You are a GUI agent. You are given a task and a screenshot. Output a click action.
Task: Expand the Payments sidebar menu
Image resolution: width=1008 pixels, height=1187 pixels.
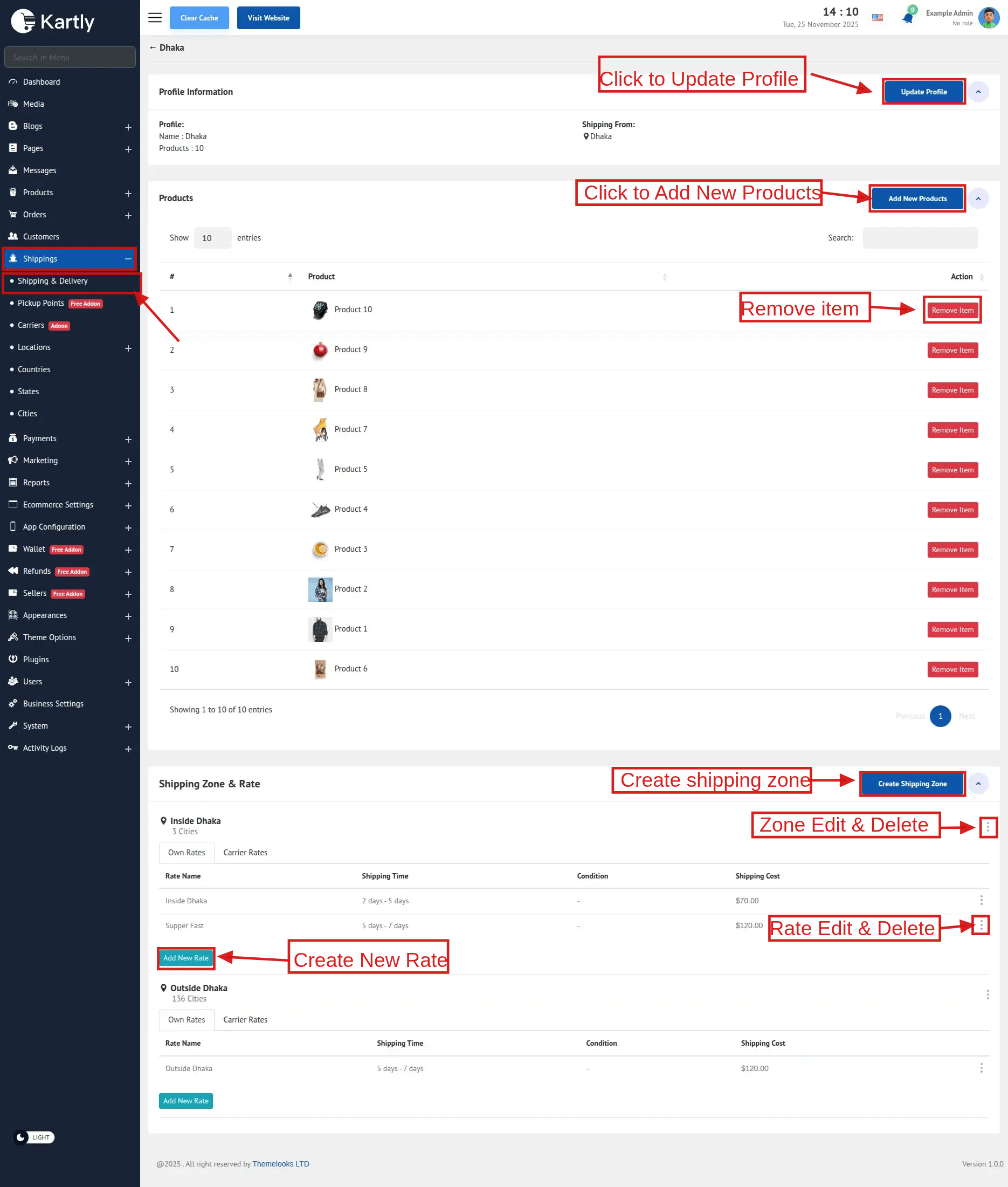coord(128,439)
